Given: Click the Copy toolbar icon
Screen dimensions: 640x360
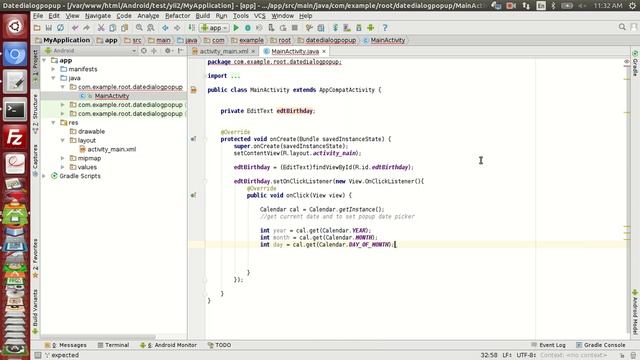Looking at the screenshot, I should tap(113, 28).
